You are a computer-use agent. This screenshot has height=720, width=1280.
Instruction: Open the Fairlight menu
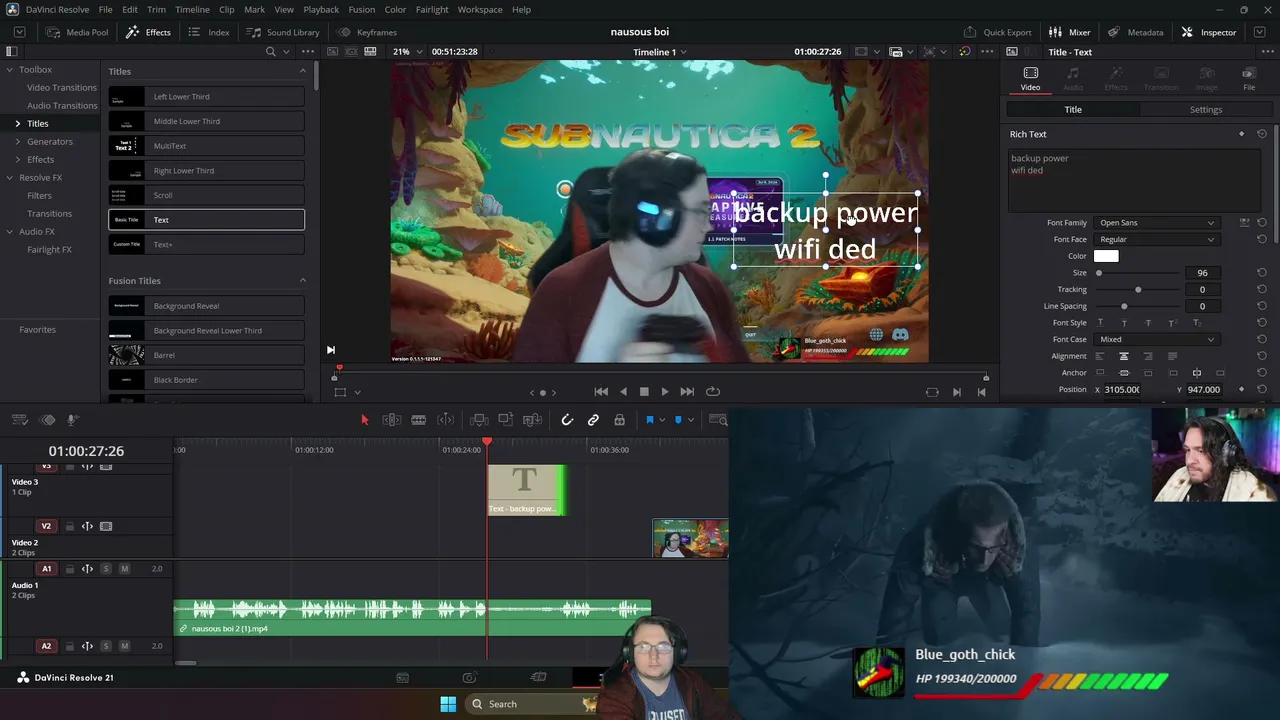(432, 10)
